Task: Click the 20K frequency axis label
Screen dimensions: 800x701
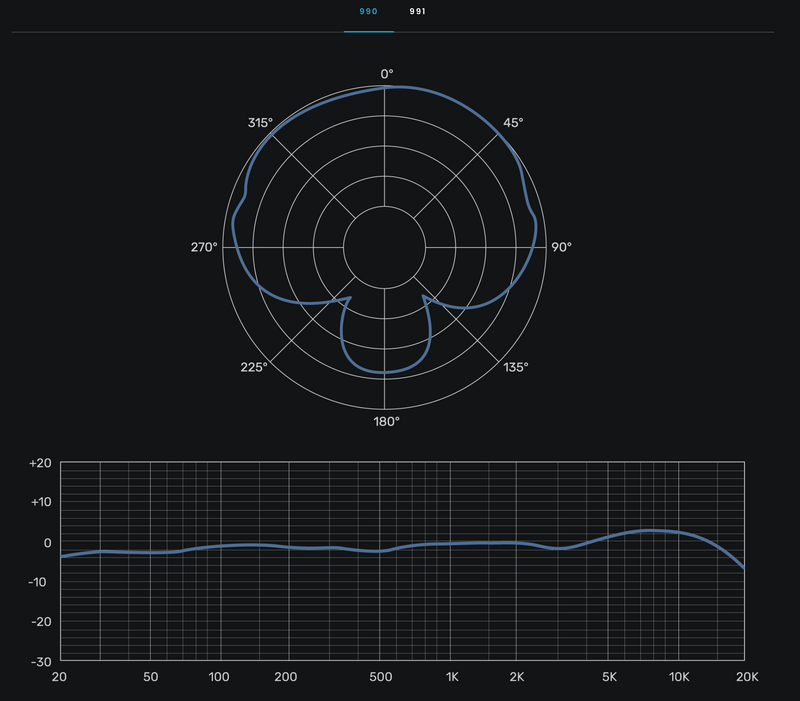Action: (x=747, y=677)
